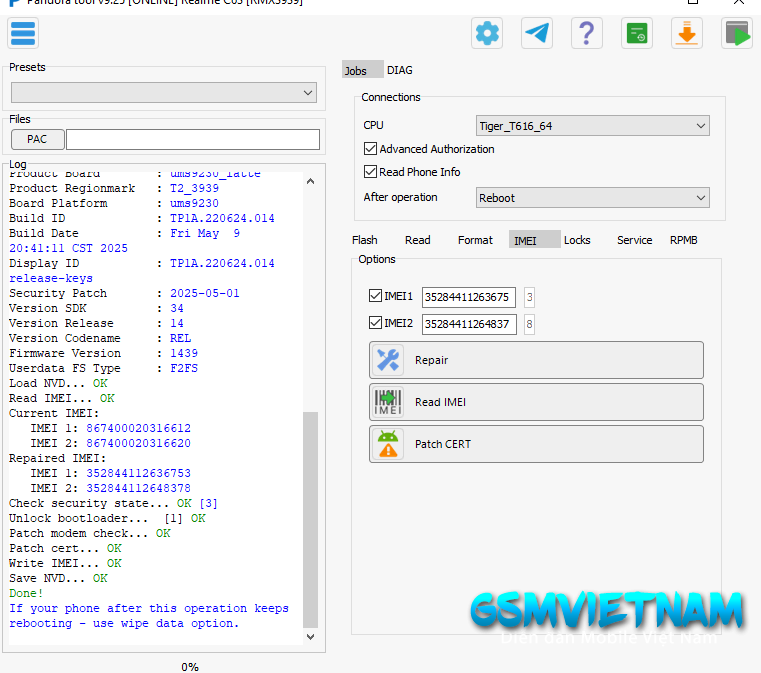Open the Locks tab
761x673 pixels.
click(577, 240)
